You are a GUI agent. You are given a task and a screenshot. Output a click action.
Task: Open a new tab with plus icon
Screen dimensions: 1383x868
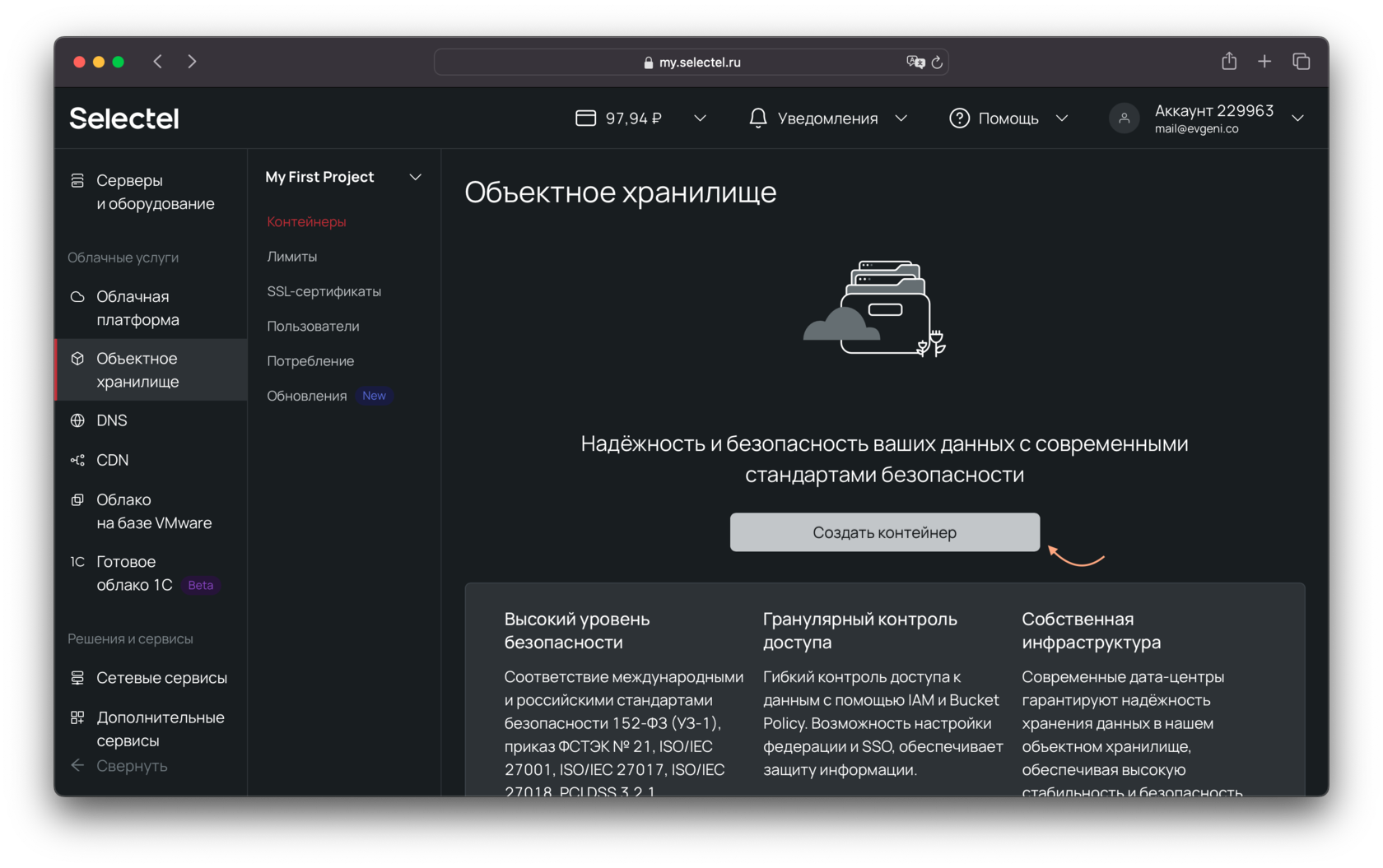(x=1264, y=62)
